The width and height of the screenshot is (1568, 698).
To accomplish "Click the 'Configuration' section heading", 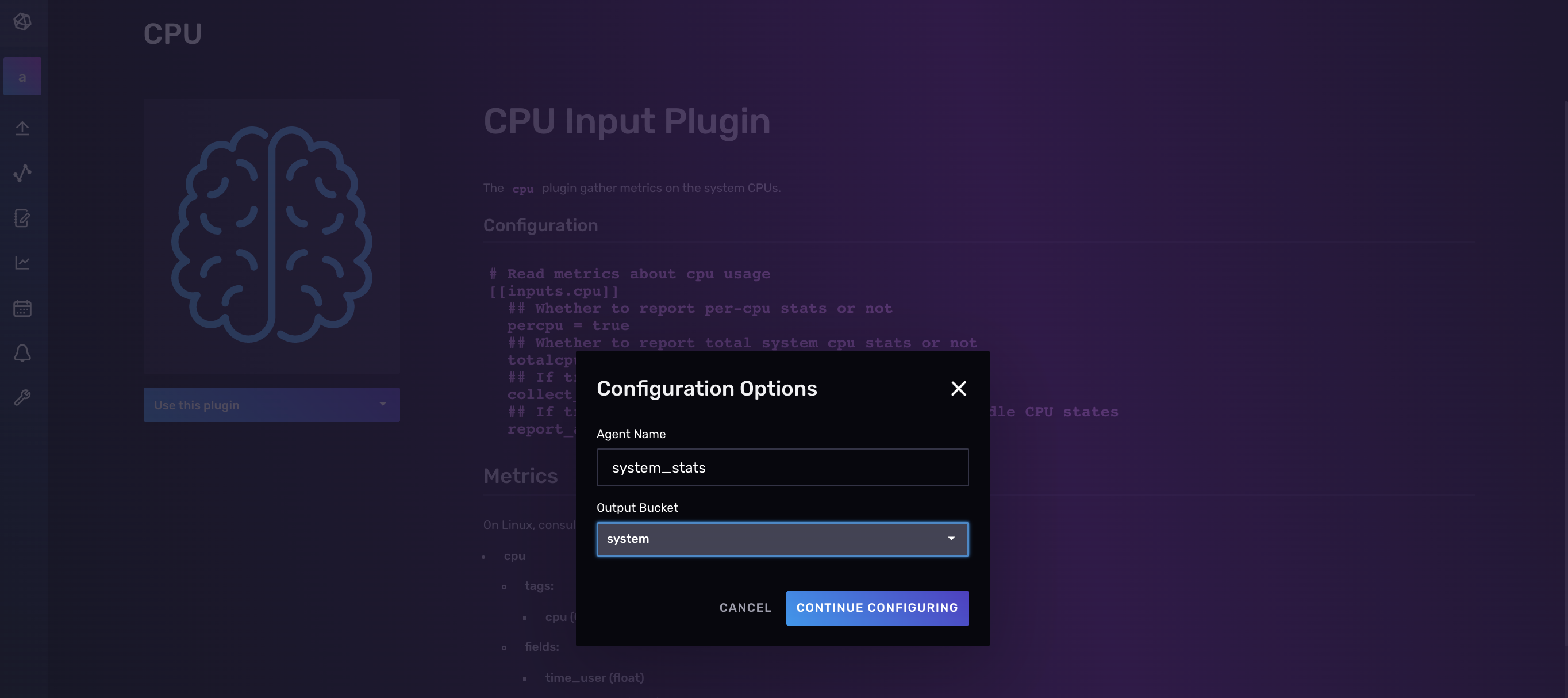I will pos(540,225).
